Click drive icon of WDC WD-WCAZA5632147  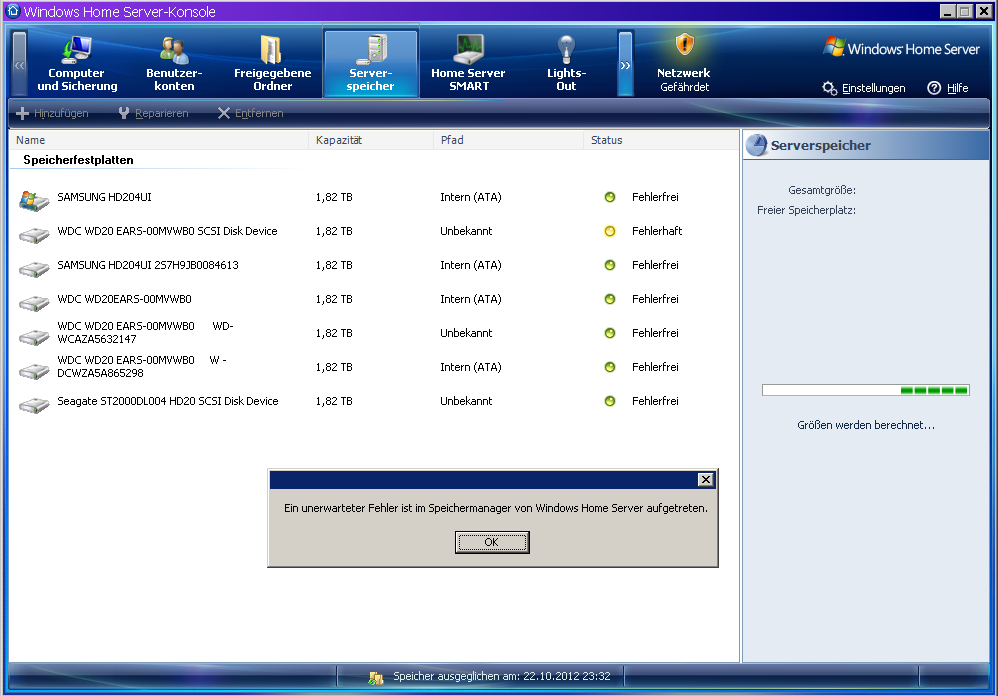tap(34, 337)
